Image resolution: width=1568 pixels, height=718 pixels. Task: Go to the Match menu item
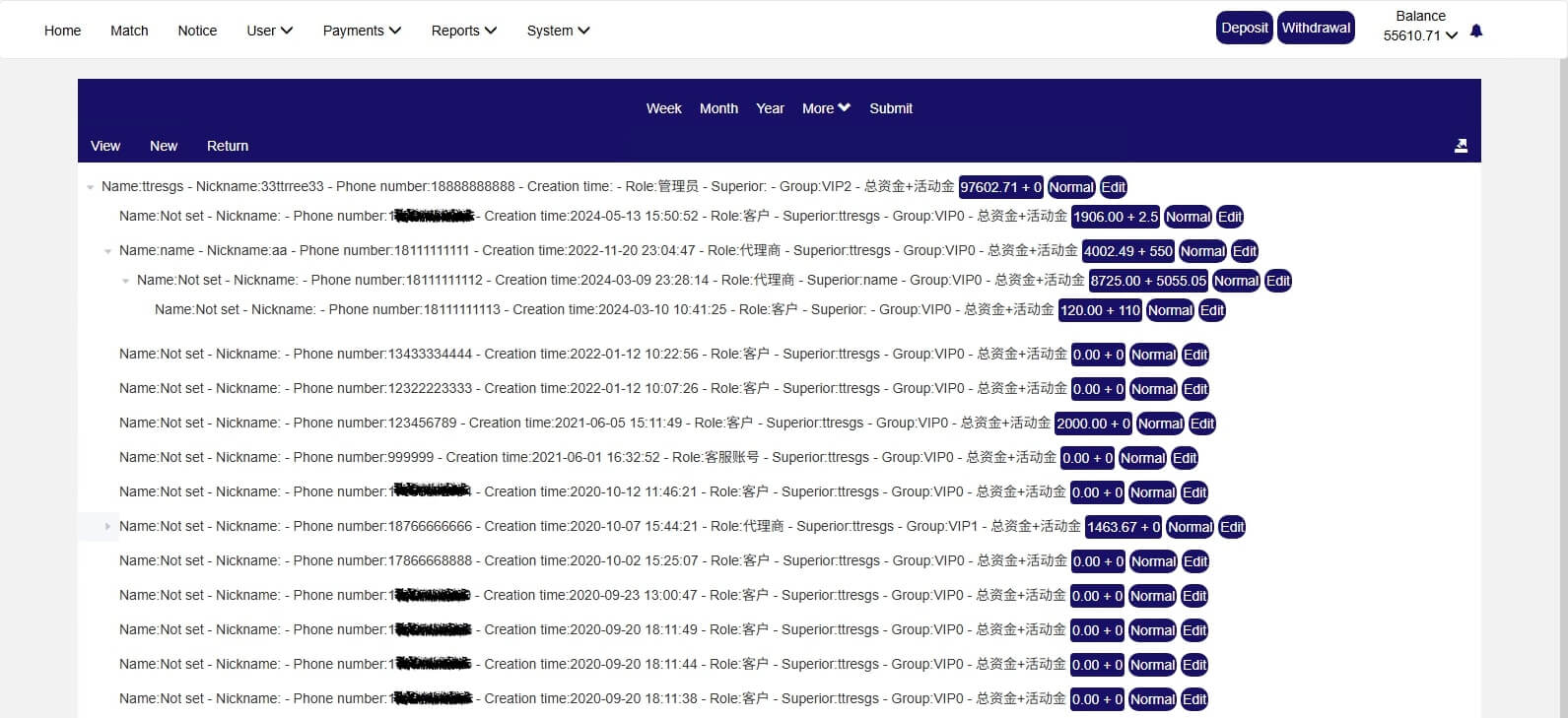click(129, 31)
